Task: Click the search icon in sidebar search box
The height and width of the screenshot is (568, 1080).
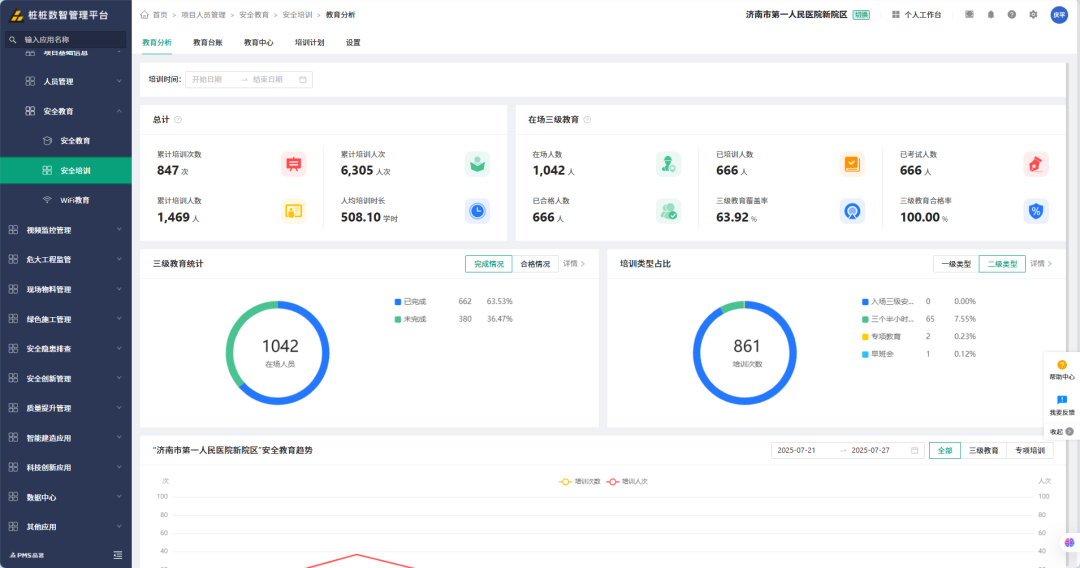Action: [12, 40]
